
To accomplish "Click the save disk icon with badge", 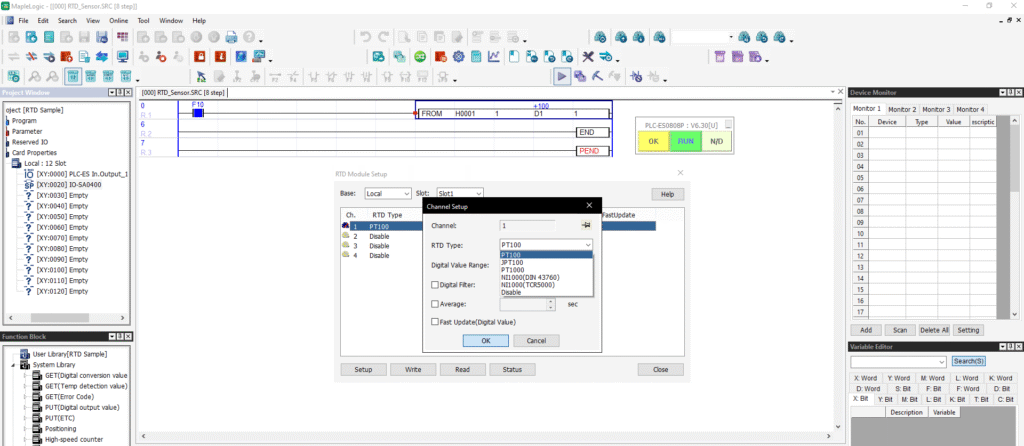I will [101, 37].
